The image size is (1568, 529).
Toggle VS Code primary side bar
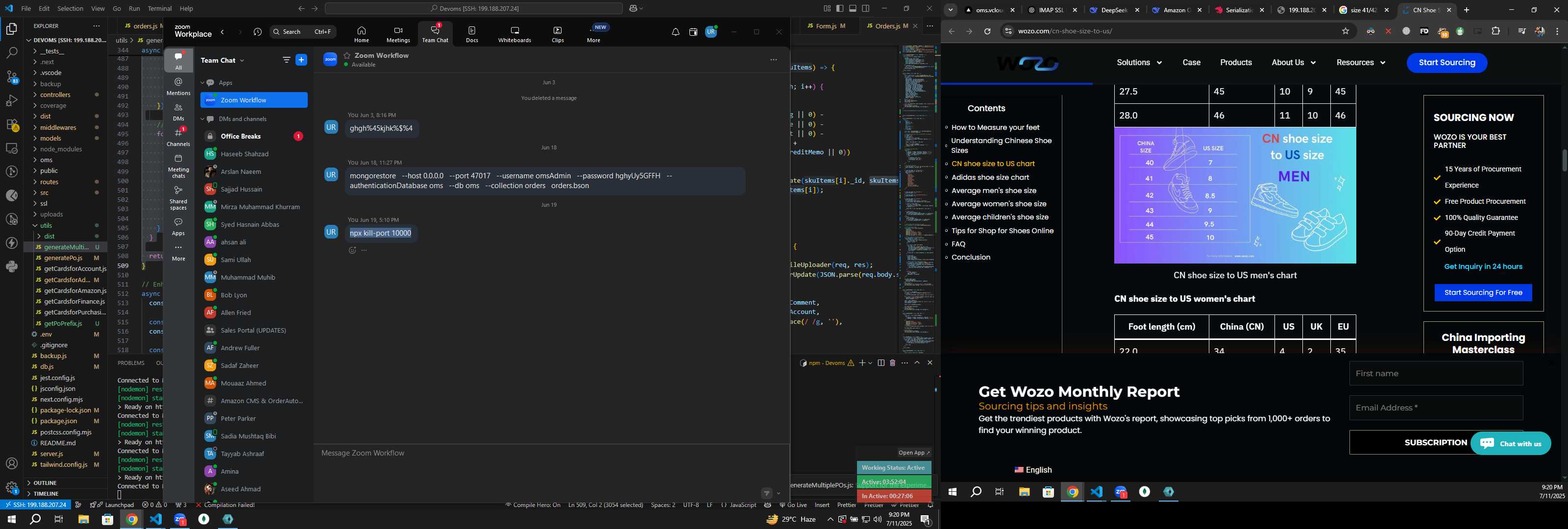(840, 8)
